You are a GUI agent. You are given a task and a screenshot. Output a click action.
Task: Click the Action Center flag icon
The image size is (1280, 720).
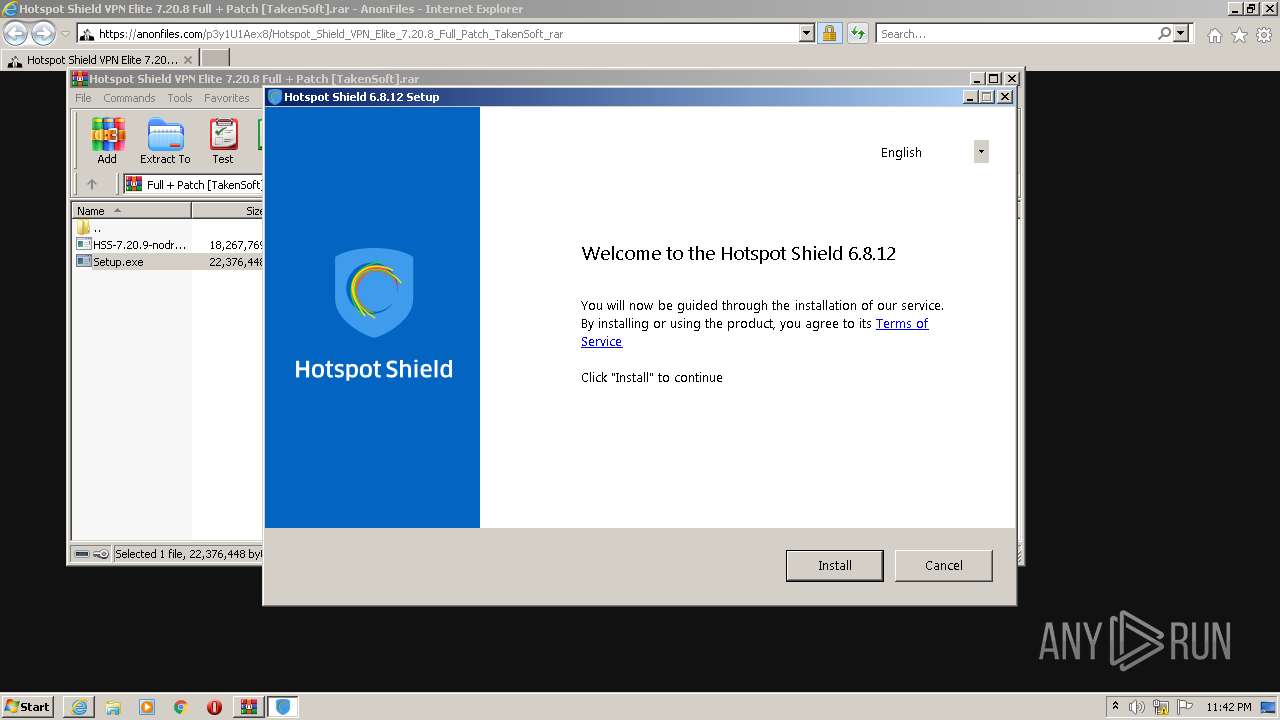click(1184, 707)
